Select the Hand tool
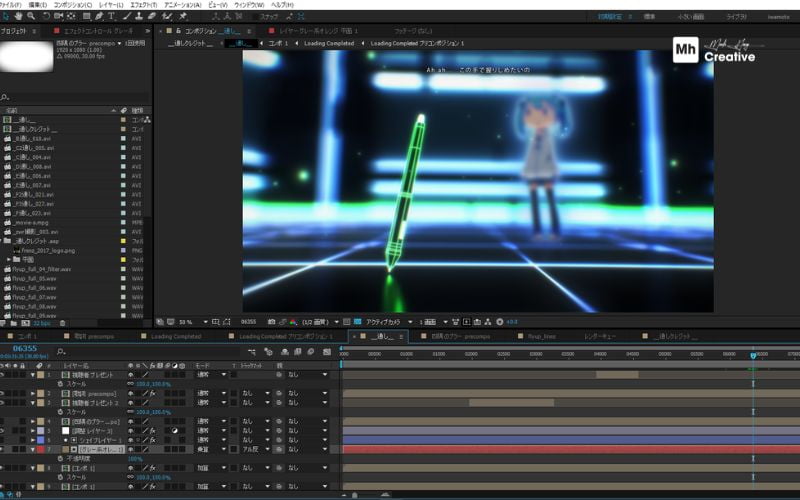 (x=18, y=16)
